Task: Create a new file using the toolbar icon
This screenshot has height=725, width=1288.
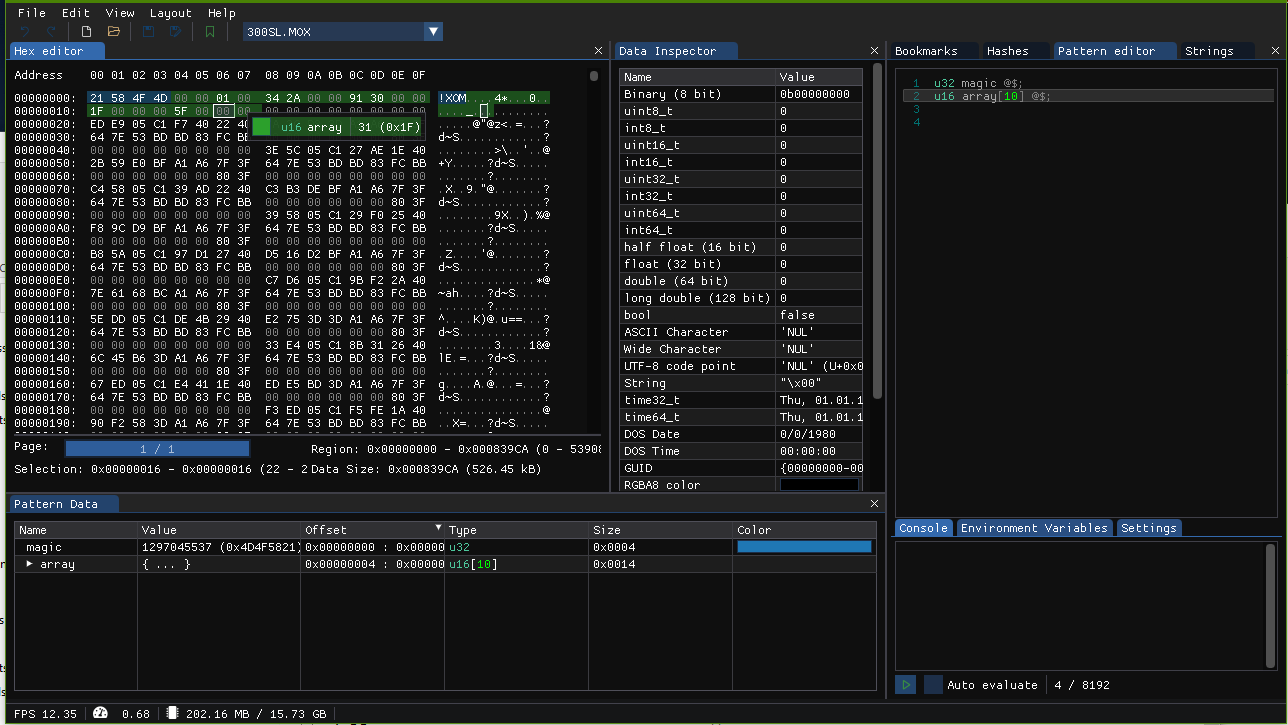Action: pos(87,31)
